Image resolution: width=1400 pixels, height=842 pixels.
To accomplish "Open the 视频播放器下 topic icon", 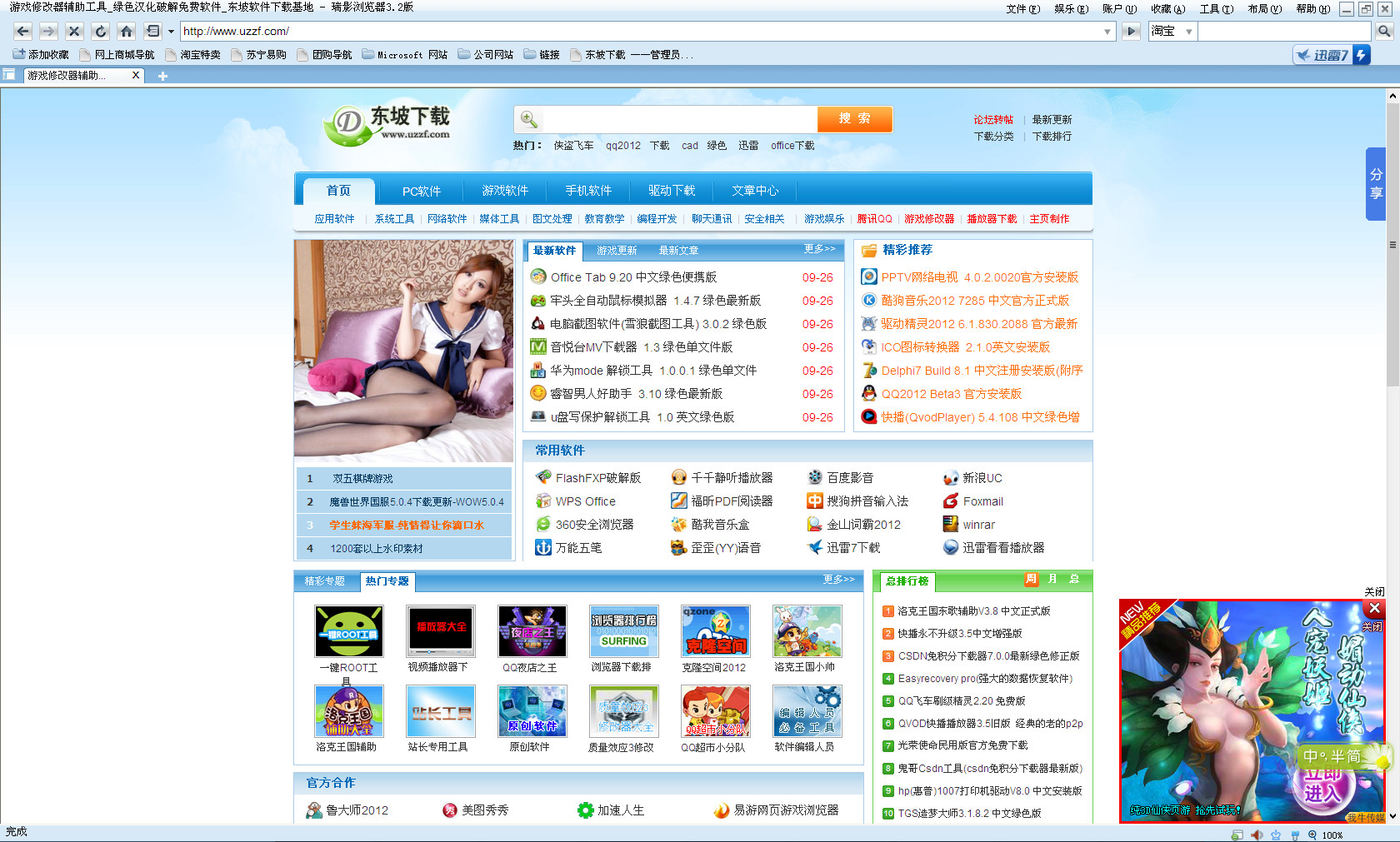I will [441, 630].
